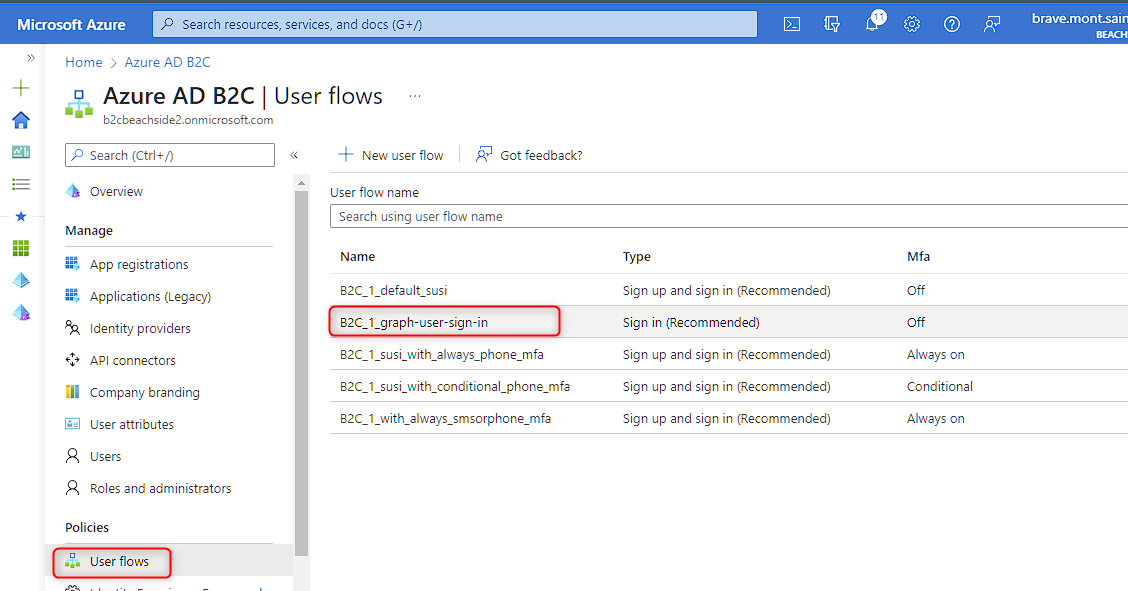Open B2C_1_graph-user-sign-in user flow
The image size is (1128, 591).
[x=414, y=322]
